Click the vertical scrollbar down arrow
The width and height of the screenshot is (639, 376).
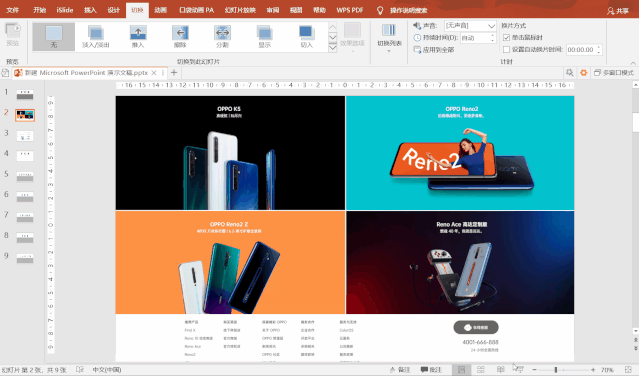636,330
